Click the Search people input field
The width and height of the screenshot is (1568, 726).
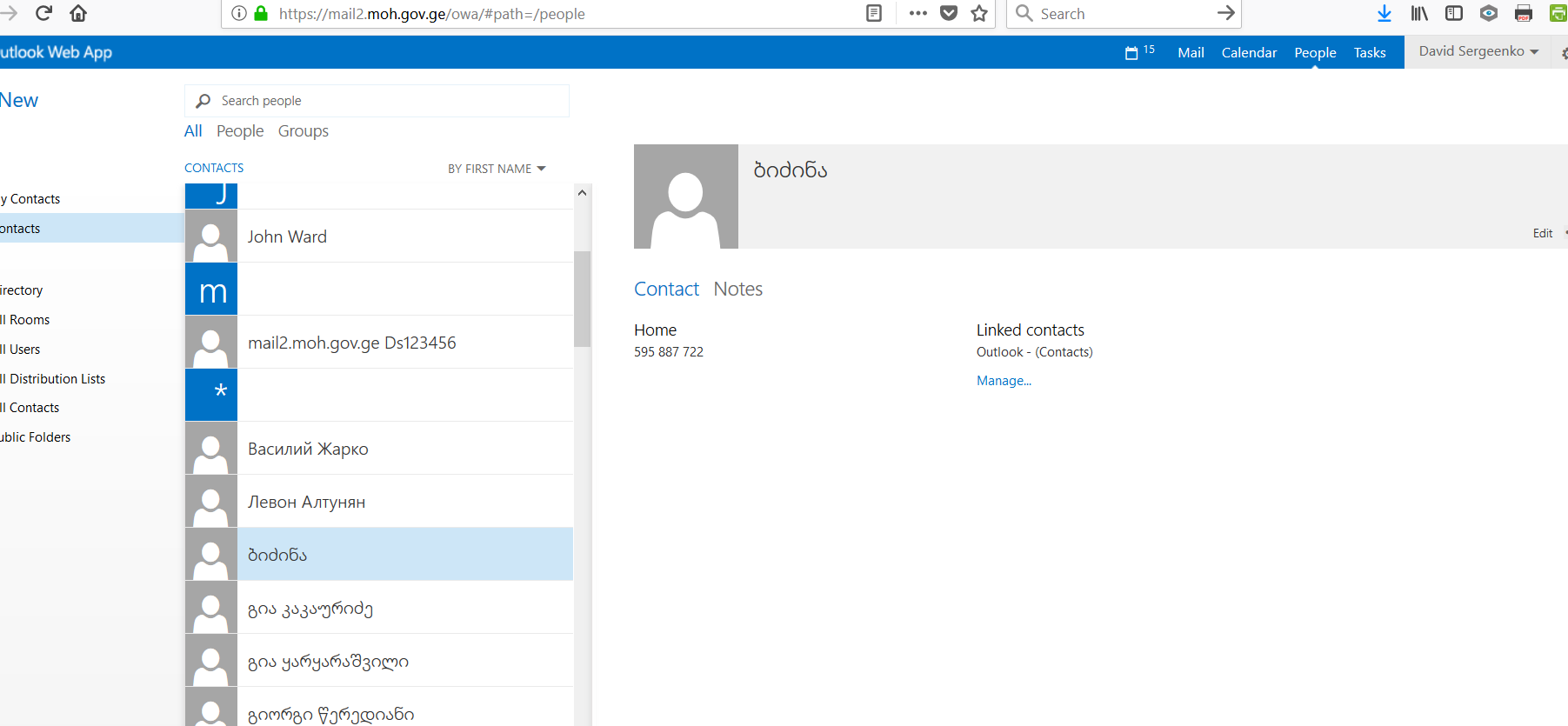(x=383, y=101)
